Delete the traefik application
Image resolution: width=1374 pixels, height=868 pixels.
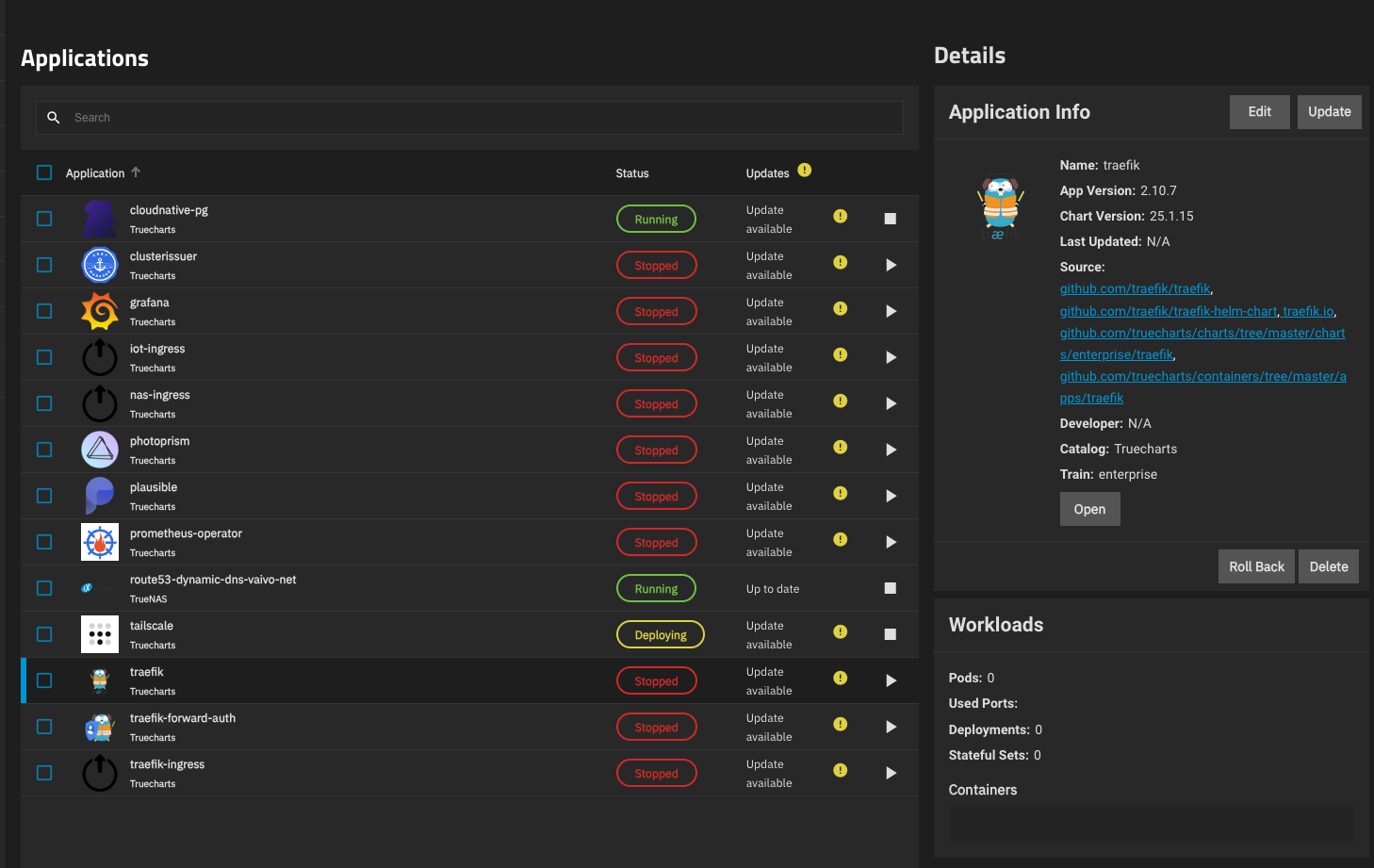[x=1329, y=566]
